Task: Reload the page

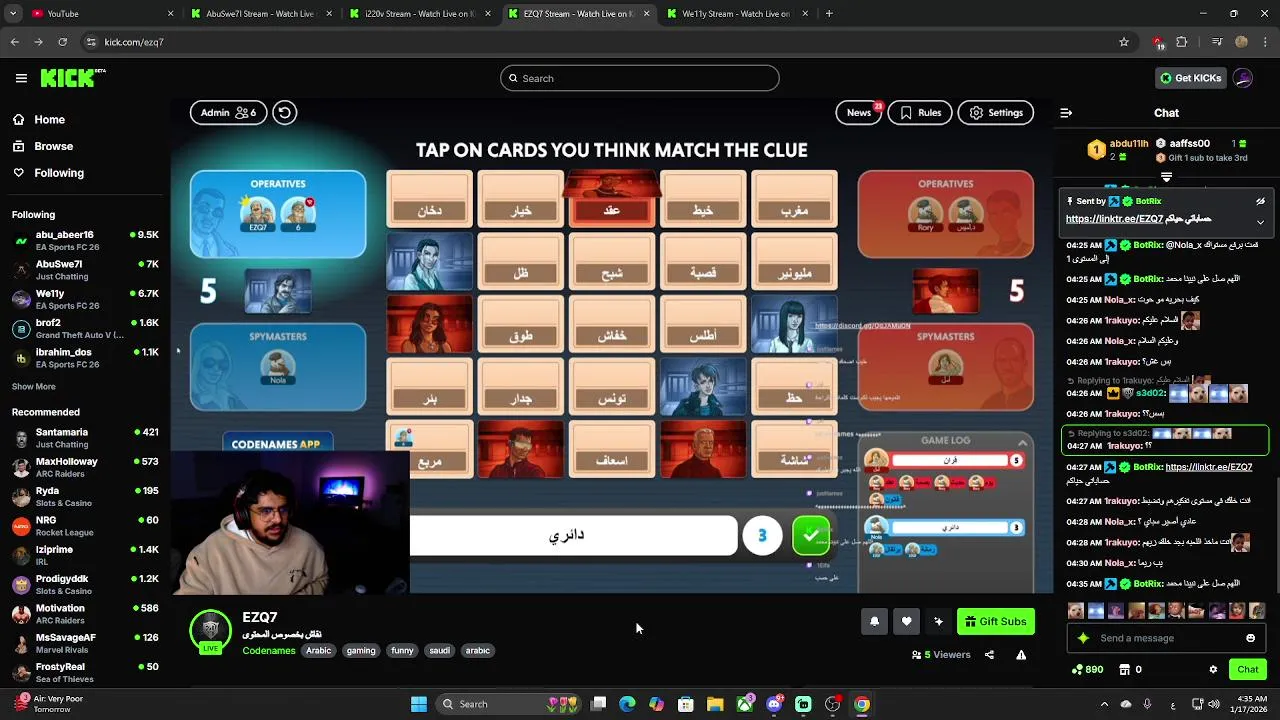Action: [x=62, y=42]
